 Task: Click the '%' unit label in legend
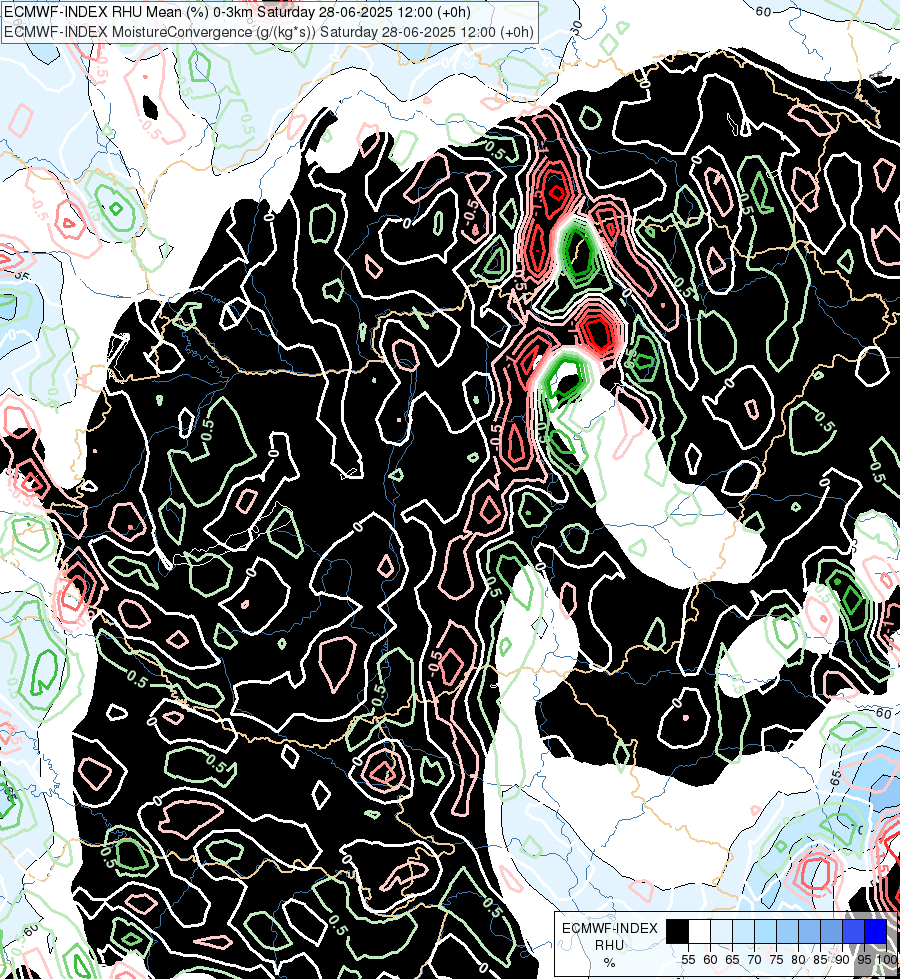pyautogui.click(x=610, y=963)
